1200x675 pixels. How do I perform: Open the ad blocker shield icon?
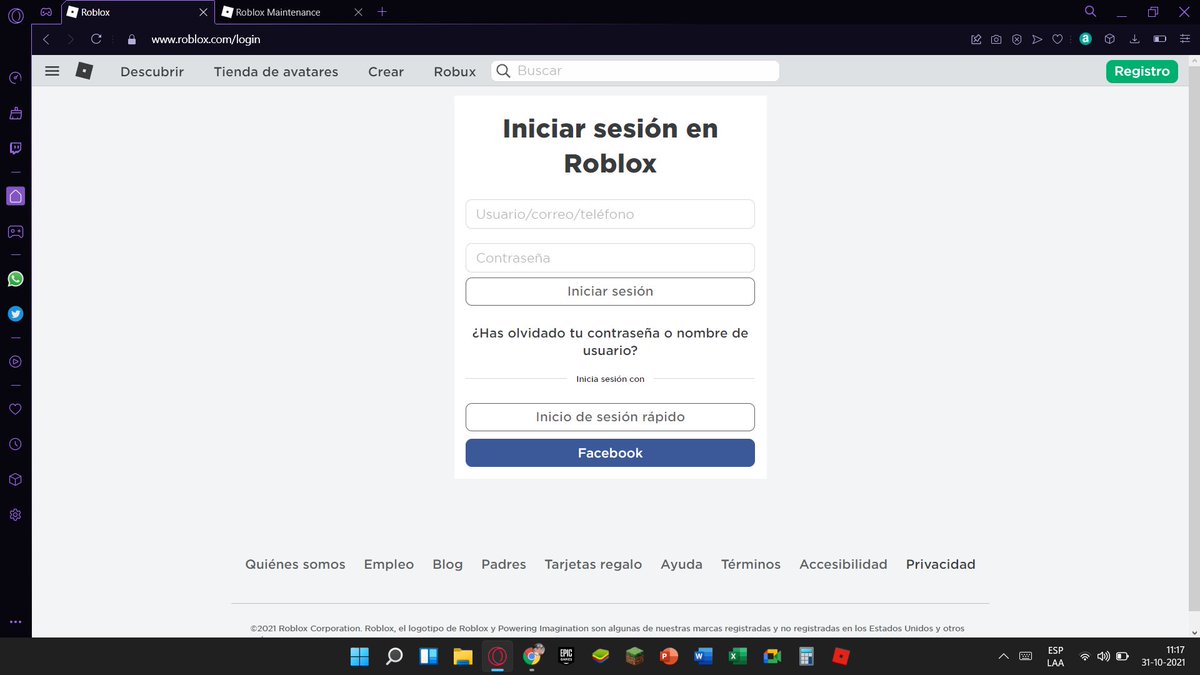click(x=1016, y=40)
